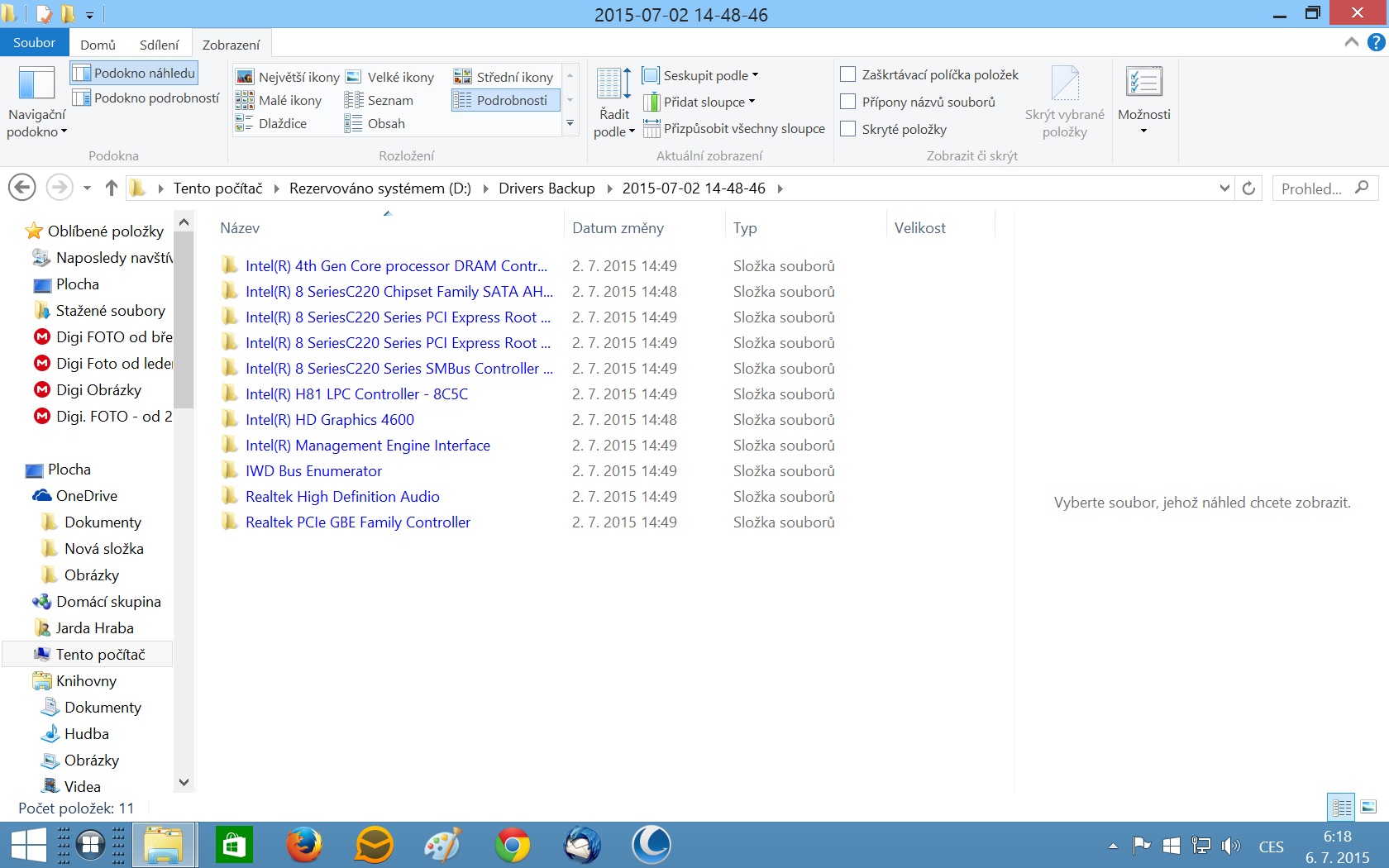The height and width of the screenshot is (868, 1389).
Task: Collapse the ribbon with chevron
Action: 1352,42
